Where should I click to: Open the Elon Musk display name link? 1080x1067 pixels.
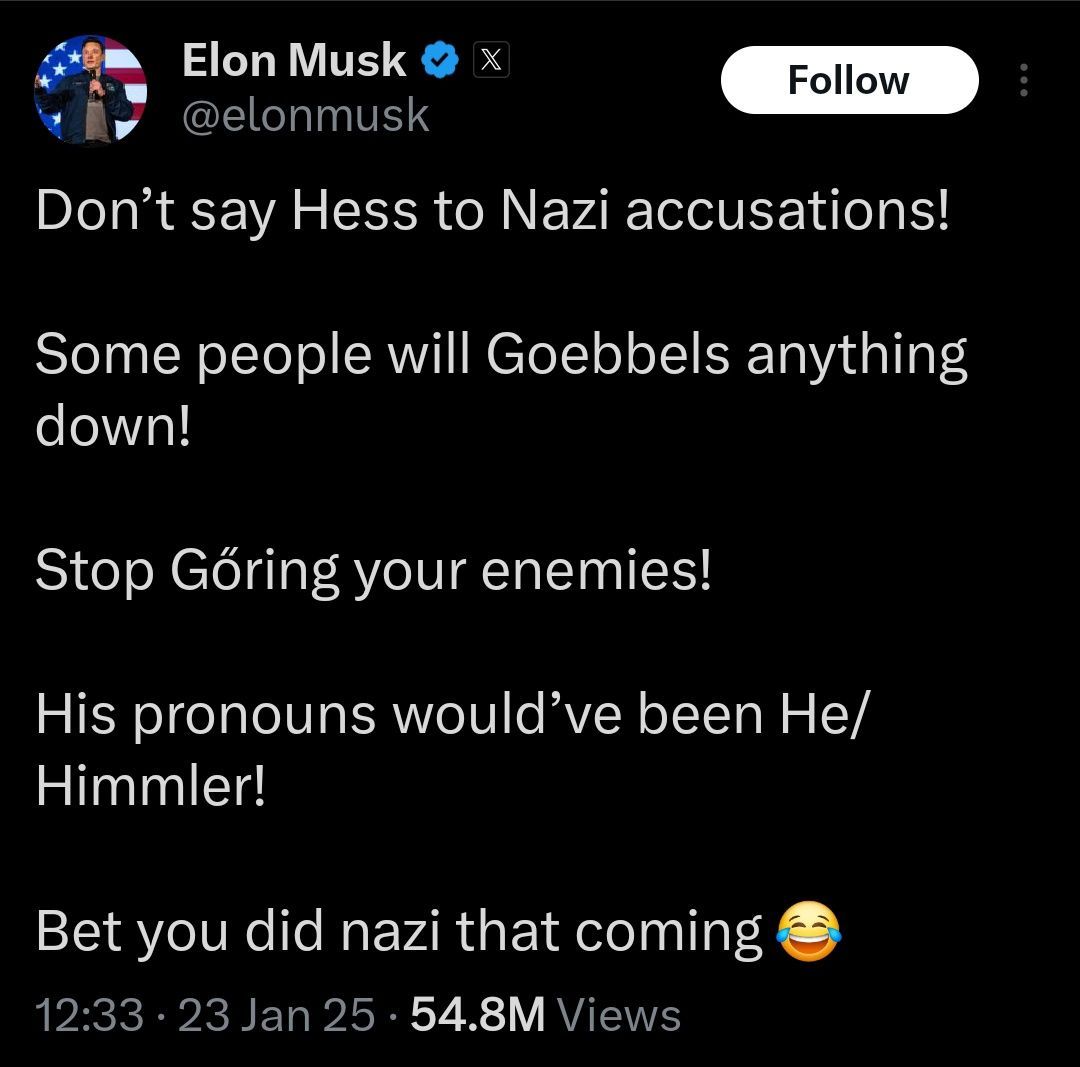294,62
